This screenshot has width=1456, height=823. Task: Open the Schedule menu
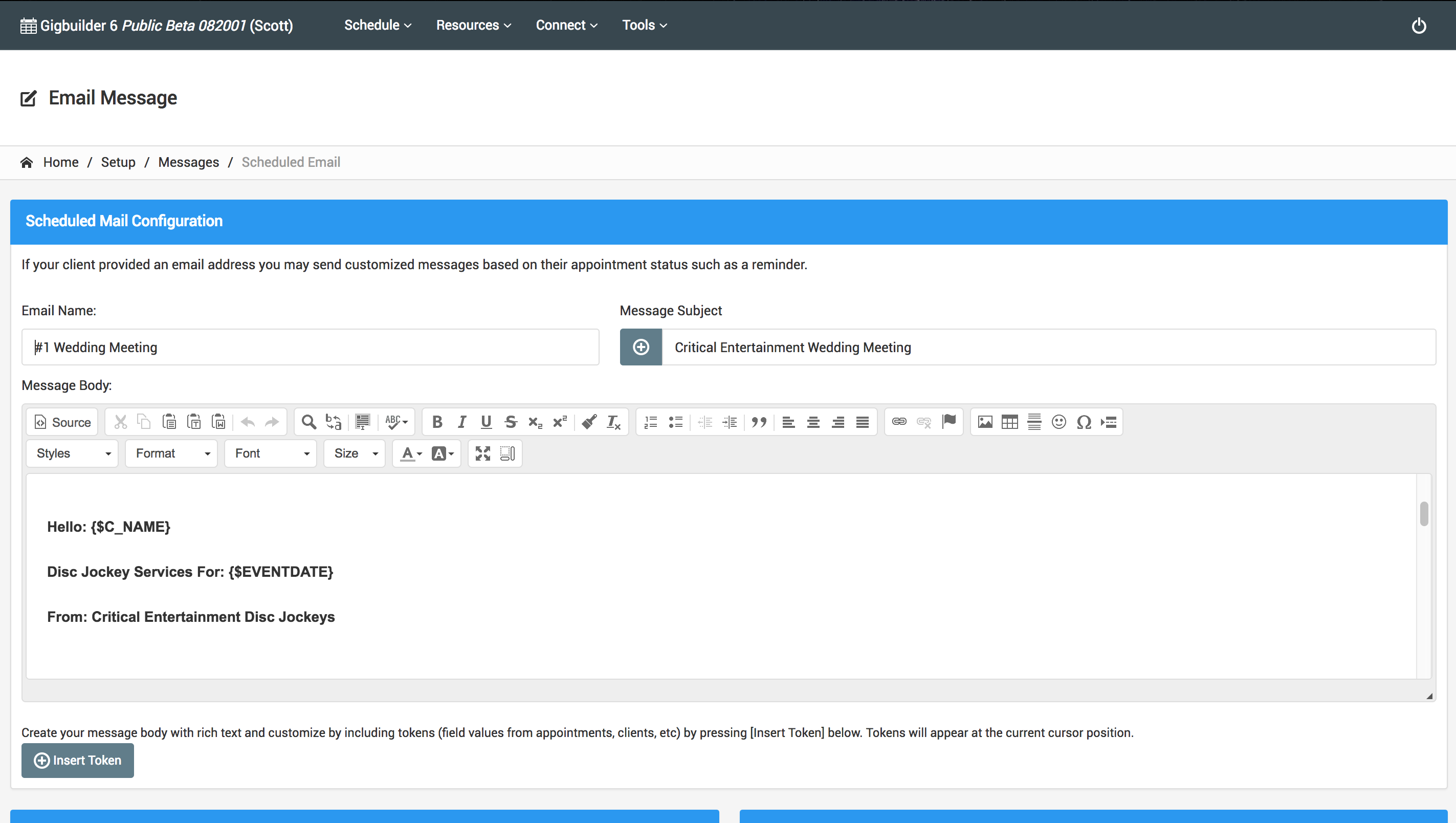click(x=378, y=26)
